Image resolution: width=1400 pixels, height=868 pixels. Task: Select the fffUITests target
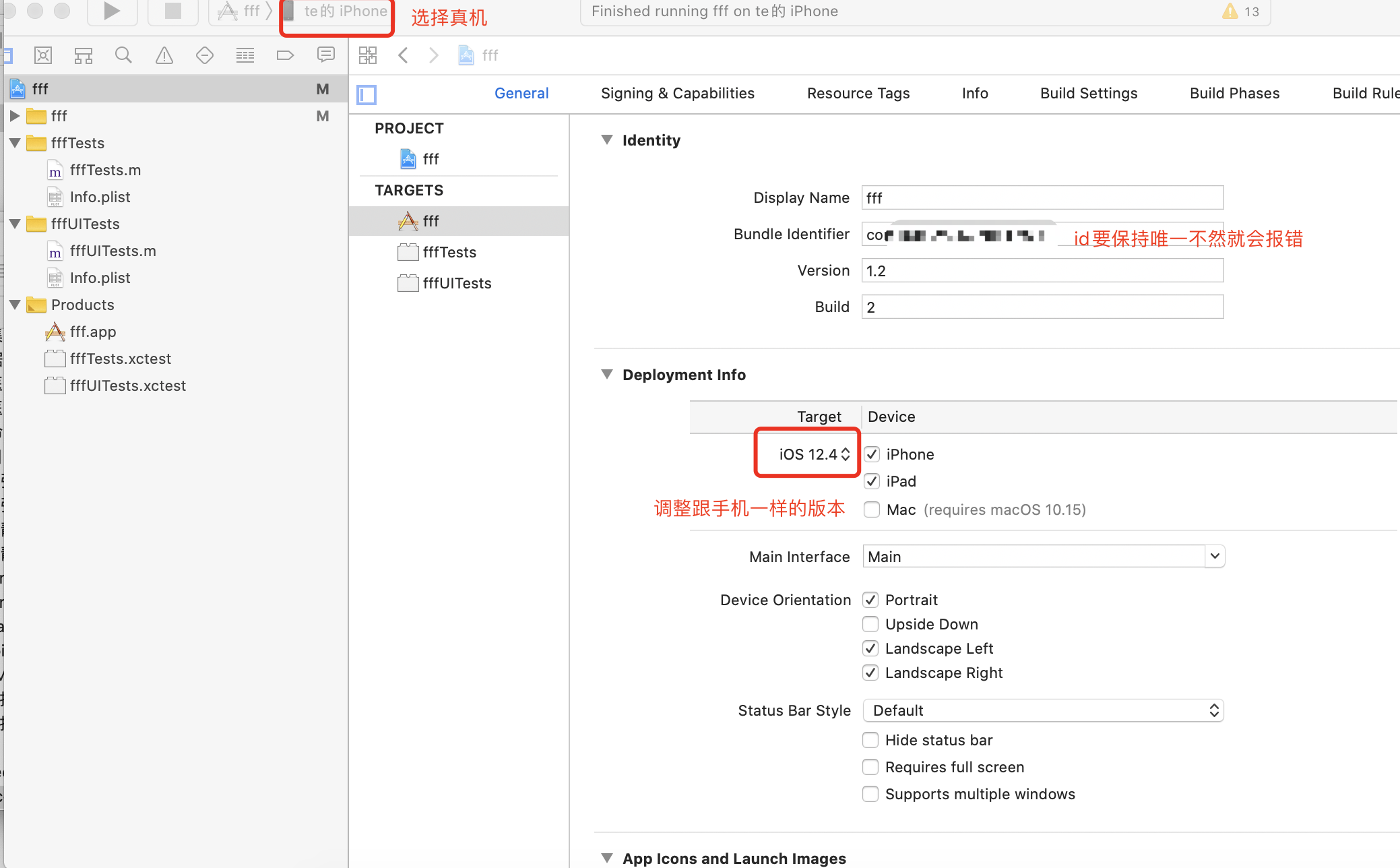(457, 283)
